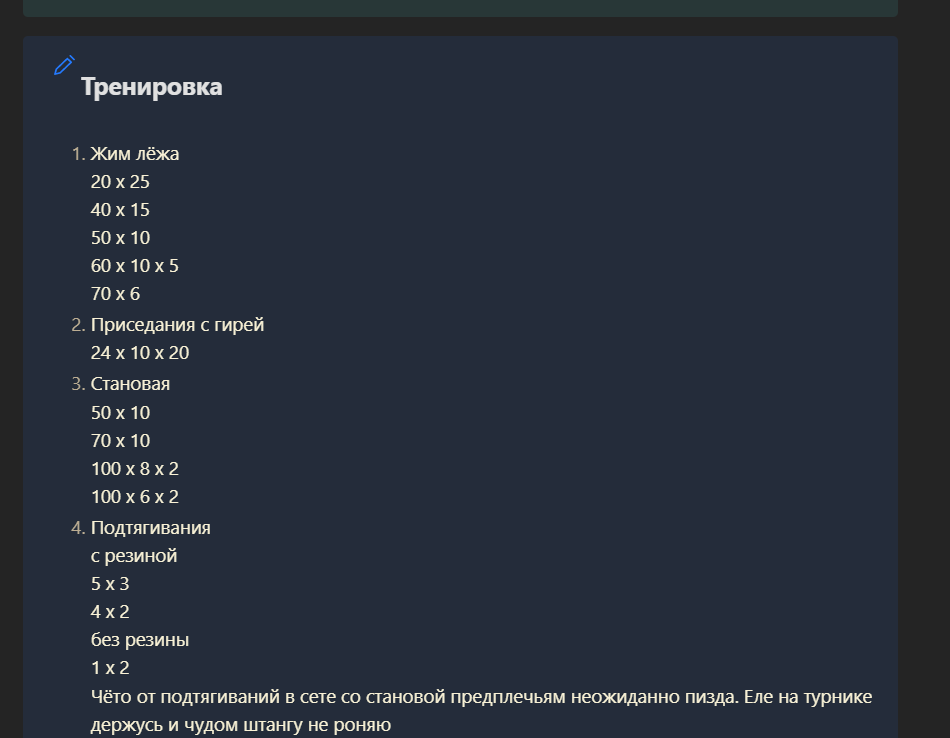Viewport: 950px width, 738px height.
Task: Click the Тренировка heading
Action: click(151, 87)
